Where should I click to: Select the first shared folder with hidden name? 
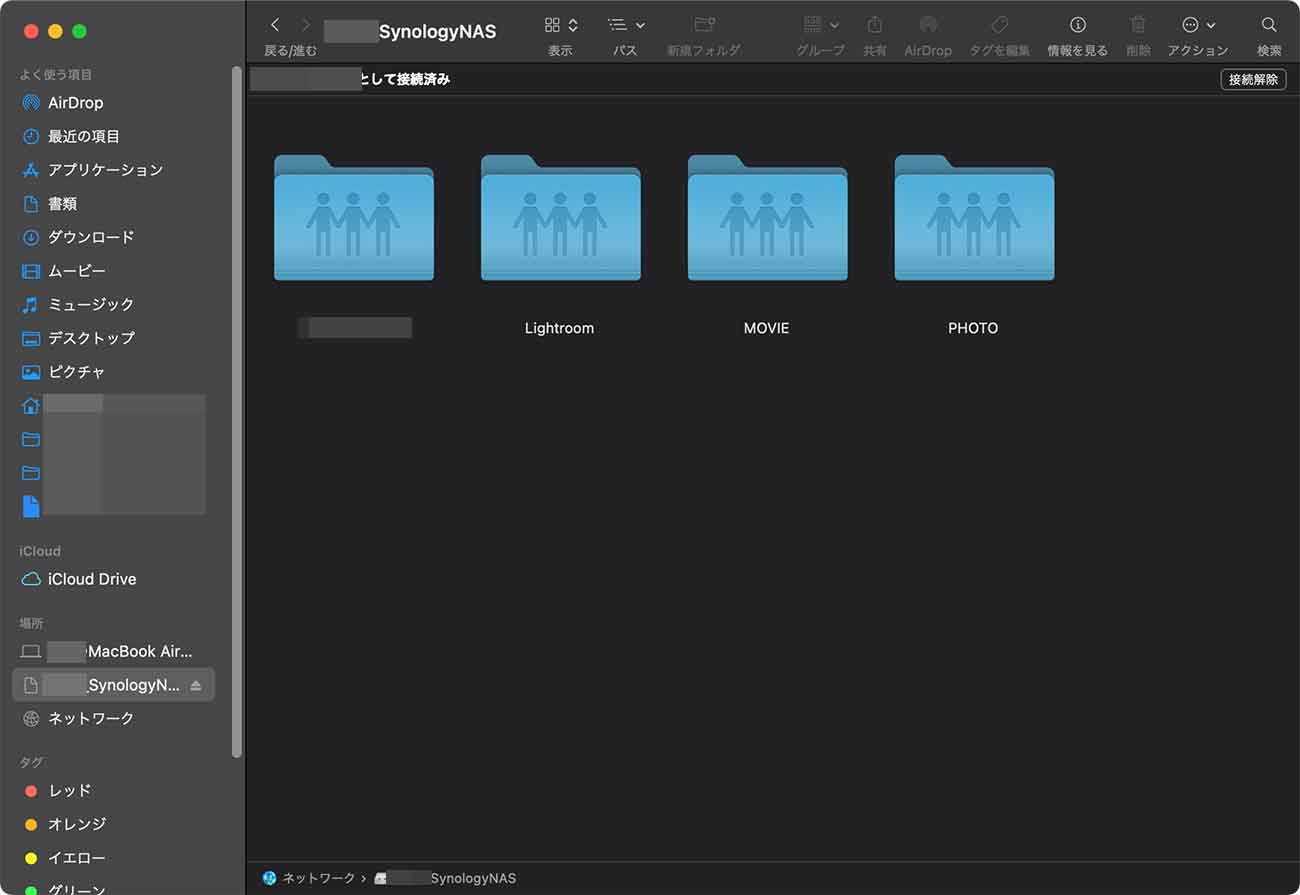pyautogui.click(x=354, y=218)
